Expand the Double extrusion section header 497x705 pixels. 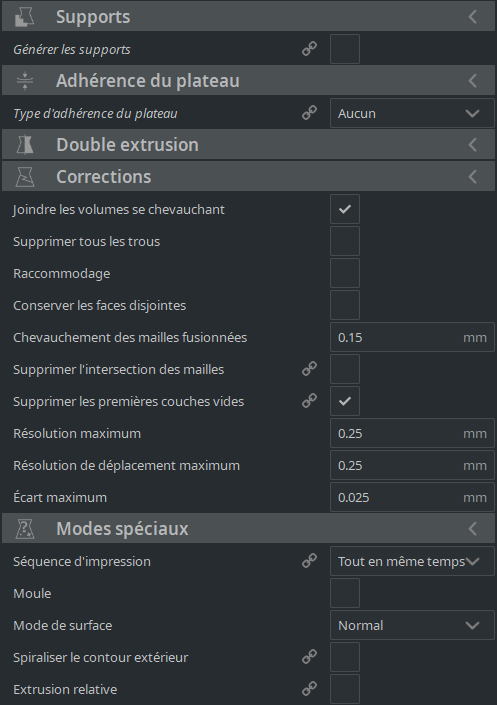248,145
